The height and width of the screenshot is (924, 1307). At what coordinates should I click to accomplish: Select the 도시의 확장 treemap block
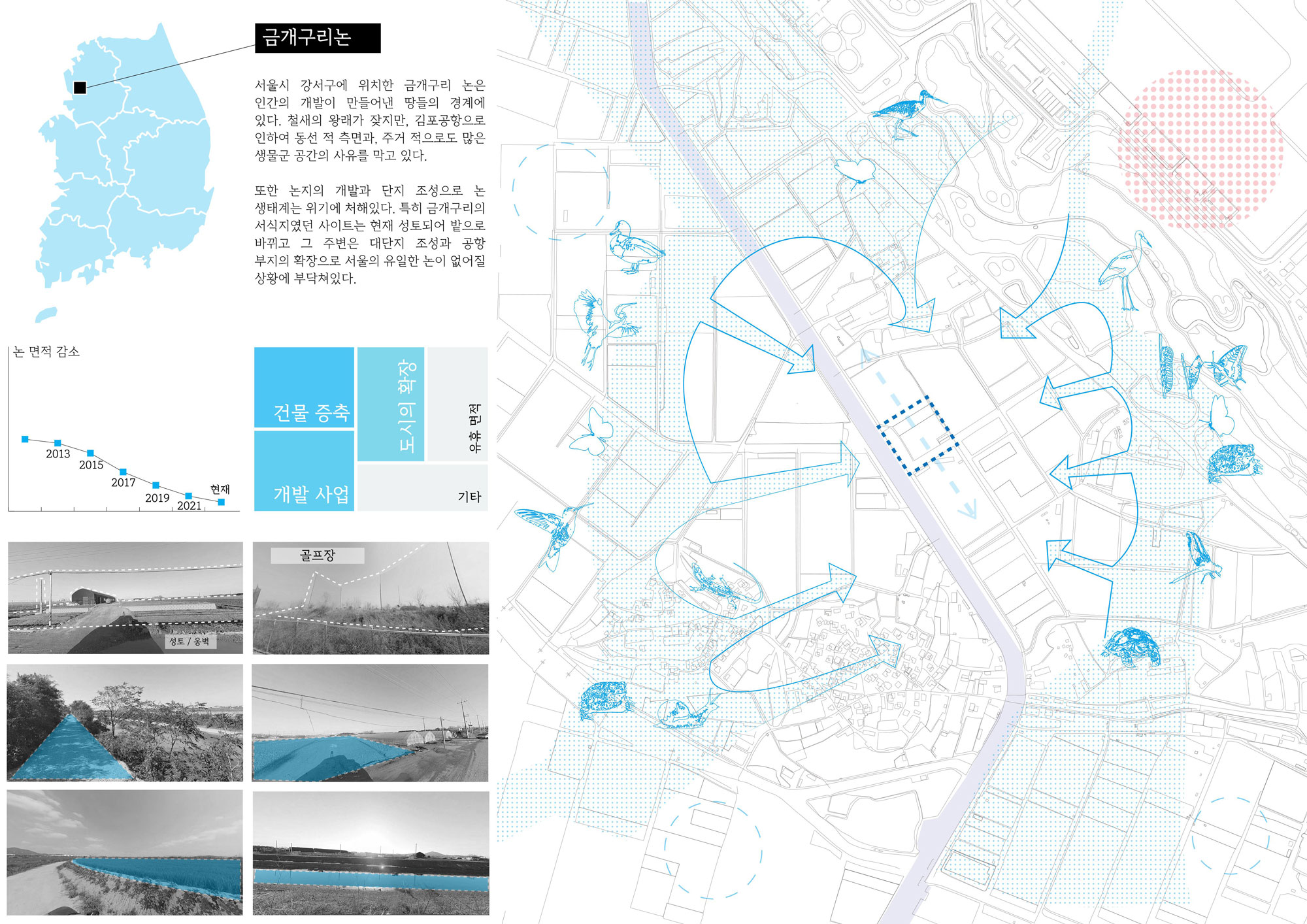point(391,404)
